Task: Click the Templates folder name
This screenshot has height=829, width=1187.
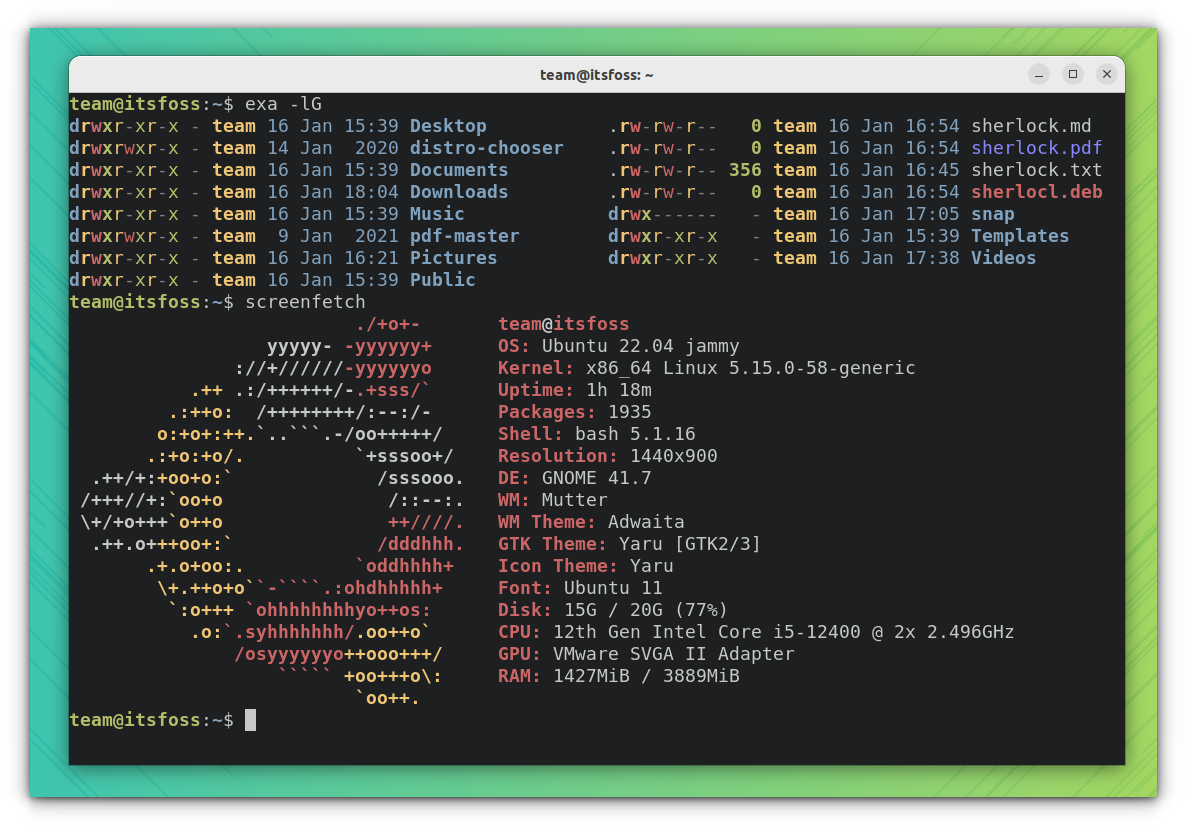Action: click(1019, 236)
